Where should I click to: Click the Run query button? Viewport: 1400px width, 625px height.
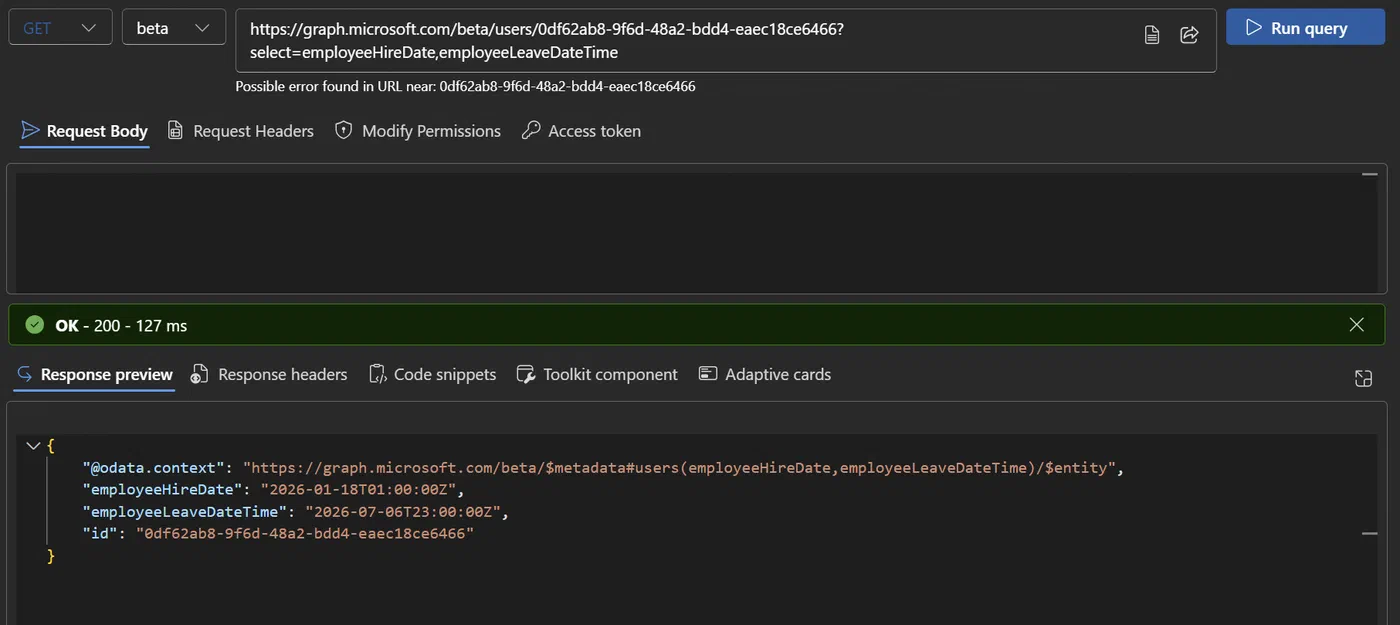coord(1305,28)
